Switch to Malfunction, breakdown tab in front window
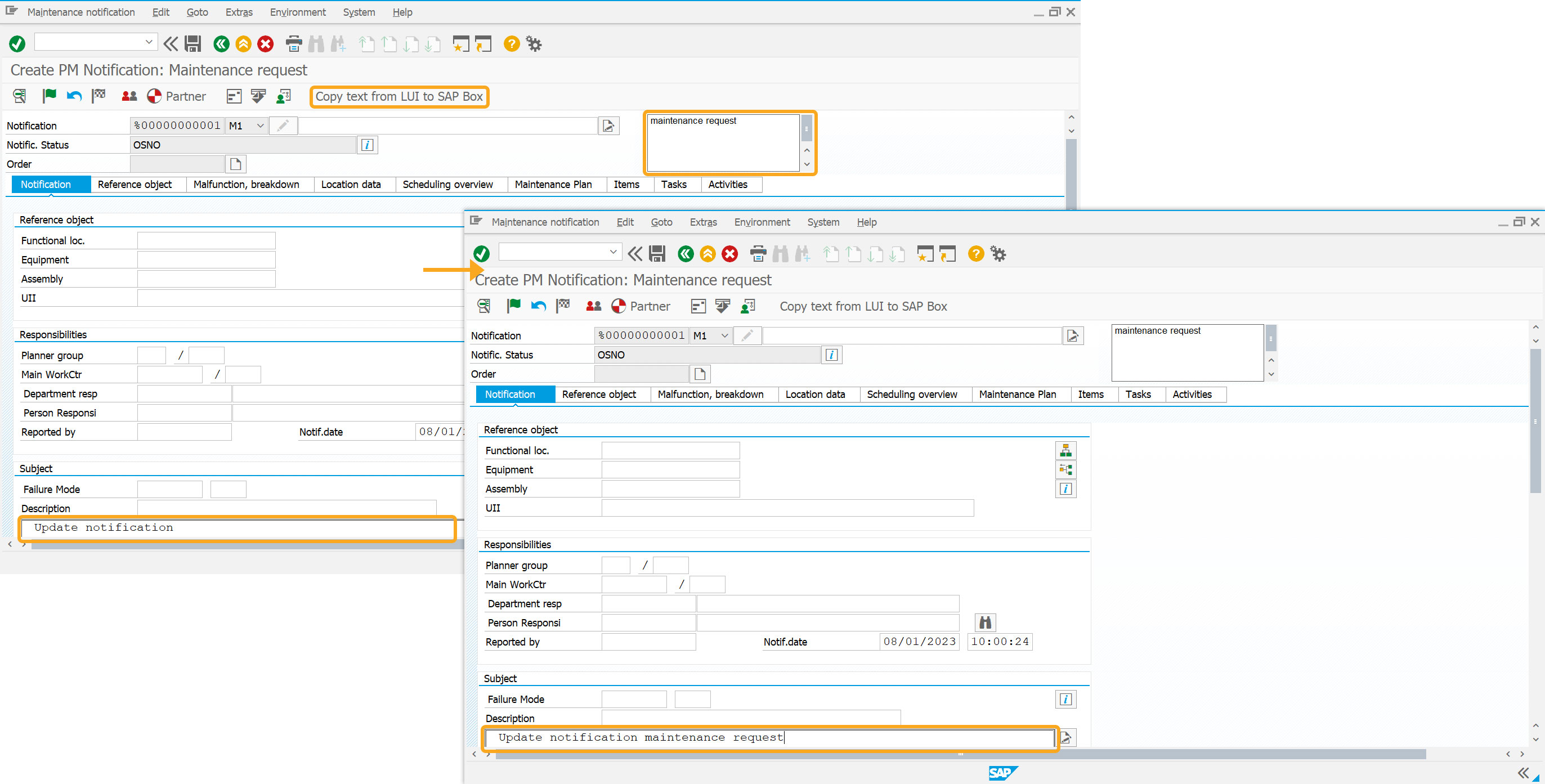The height and width of the screenshot is (784, 1545). (710, 394)
